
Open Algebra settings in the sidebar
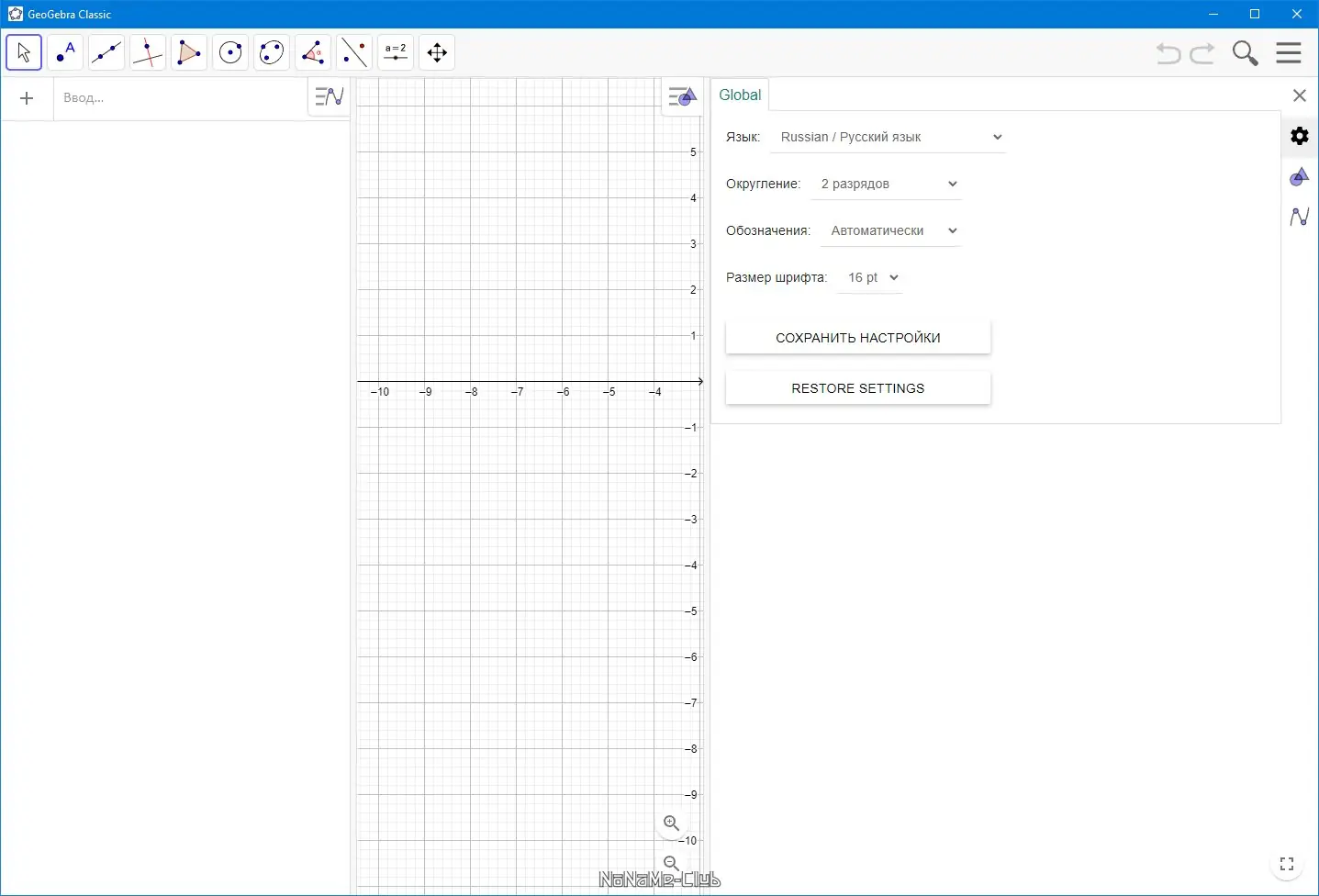(1300, 217)
